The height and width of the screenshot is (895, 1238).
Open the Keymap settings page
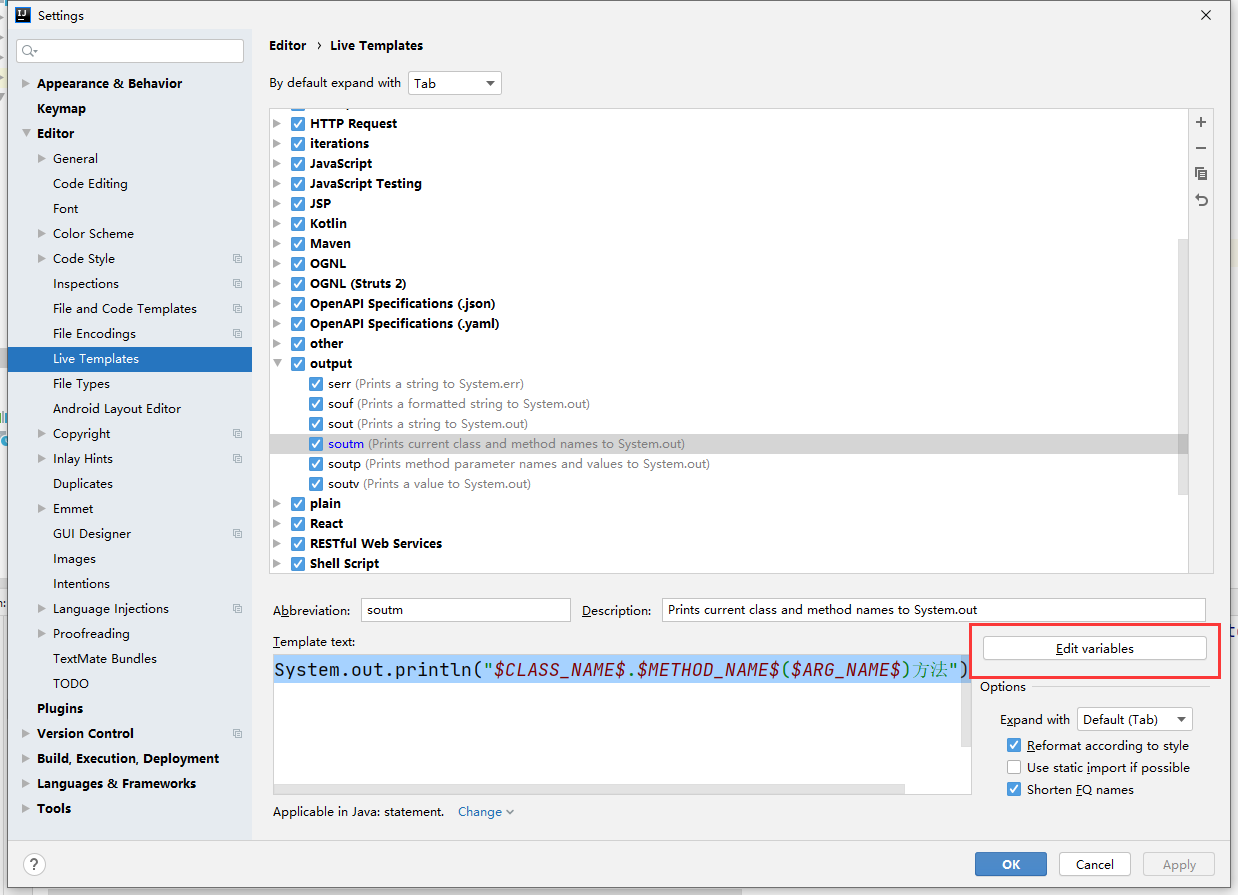[61, 109]
